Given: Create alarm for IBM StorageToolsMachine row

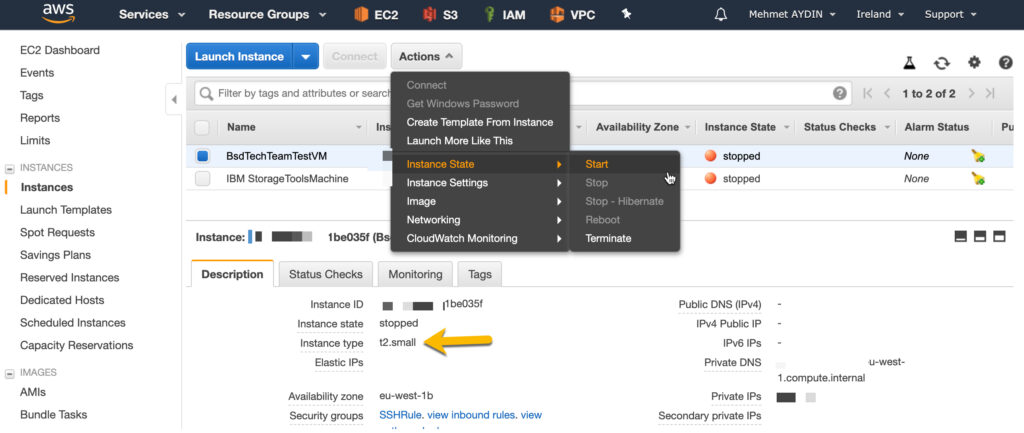Looking at the screenshot, I should [978, 178].
